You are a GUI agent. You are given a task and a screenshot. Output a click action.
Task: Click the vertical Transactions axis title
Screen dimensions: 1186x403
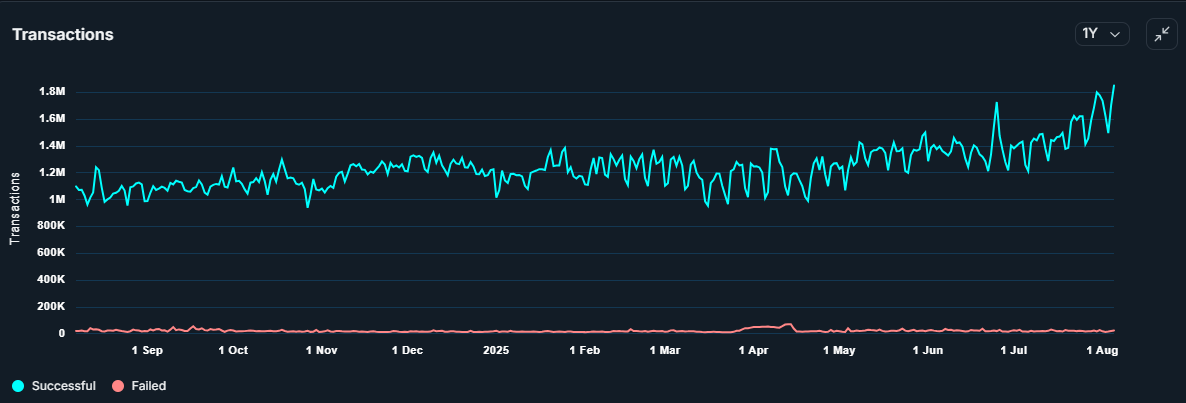pos(15,208)
